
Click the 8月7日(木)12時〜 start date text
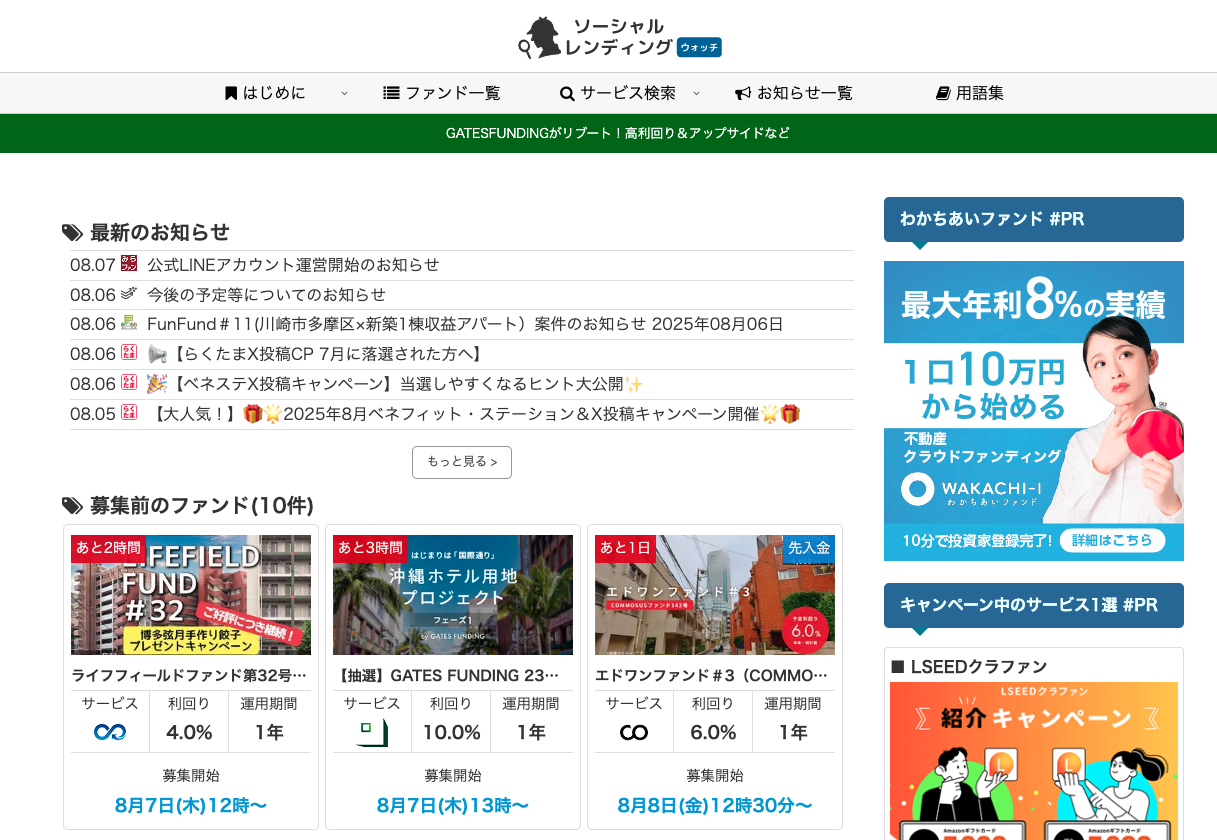click(191, 805)
